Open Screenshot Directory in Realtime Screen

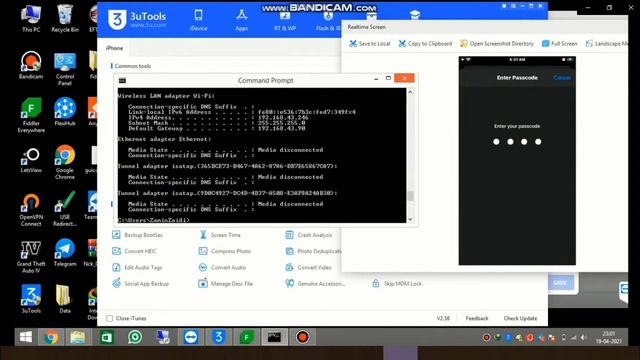497,44
